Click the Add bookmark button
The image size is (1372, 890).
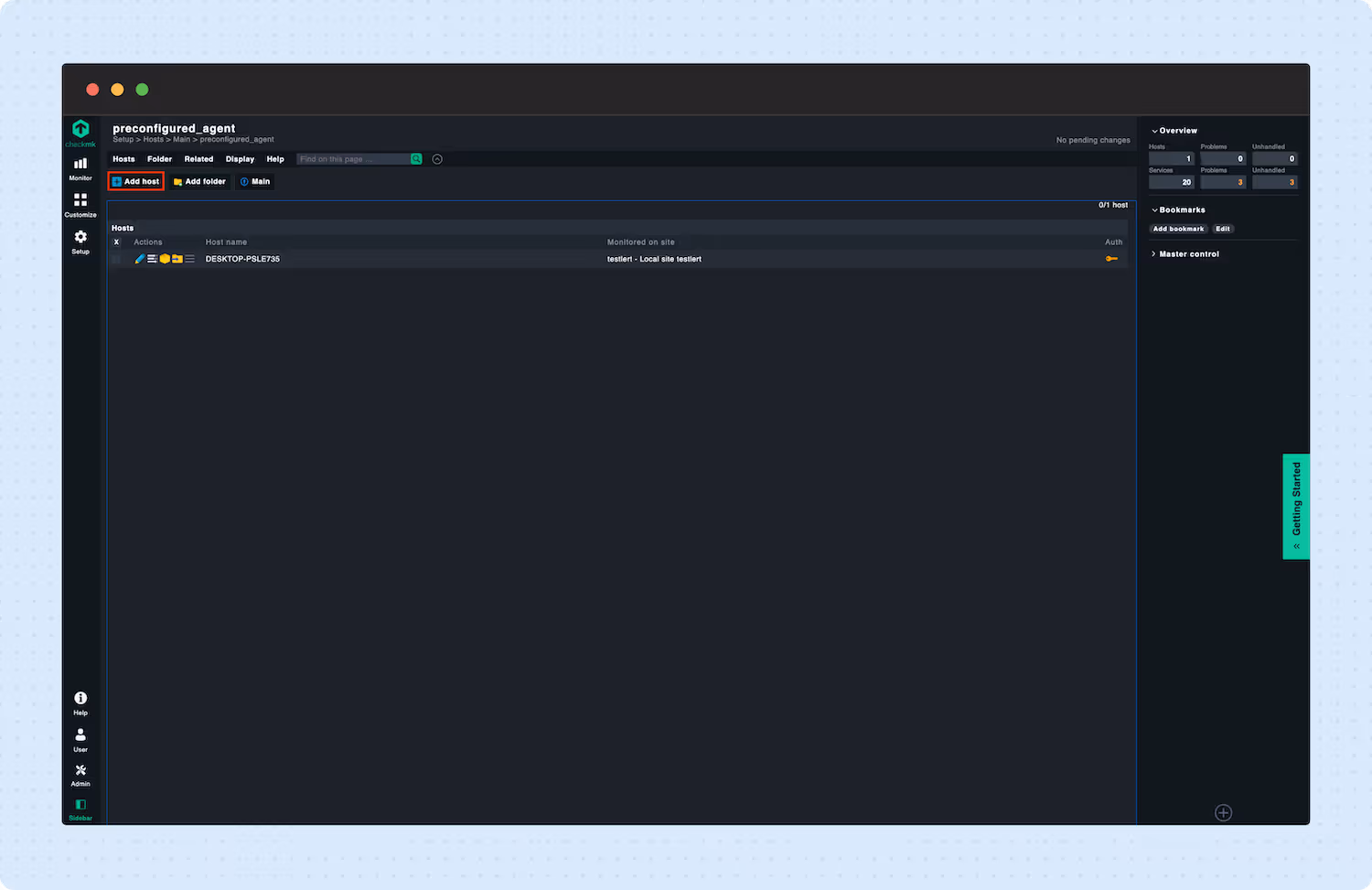tap(1178, 228)
